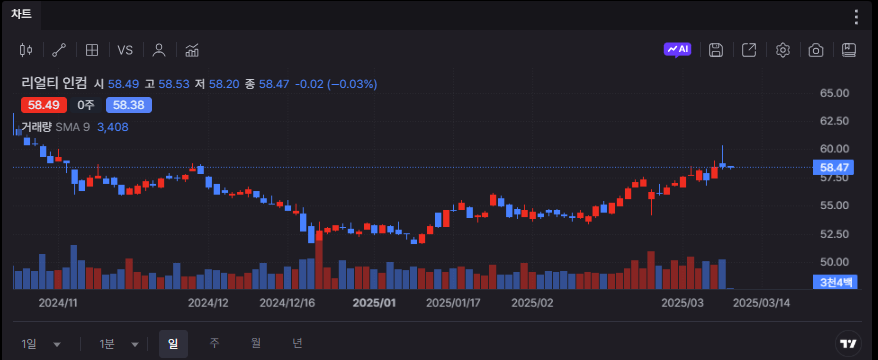Take a chart snapshot with the camera icon

coord(816,50)
